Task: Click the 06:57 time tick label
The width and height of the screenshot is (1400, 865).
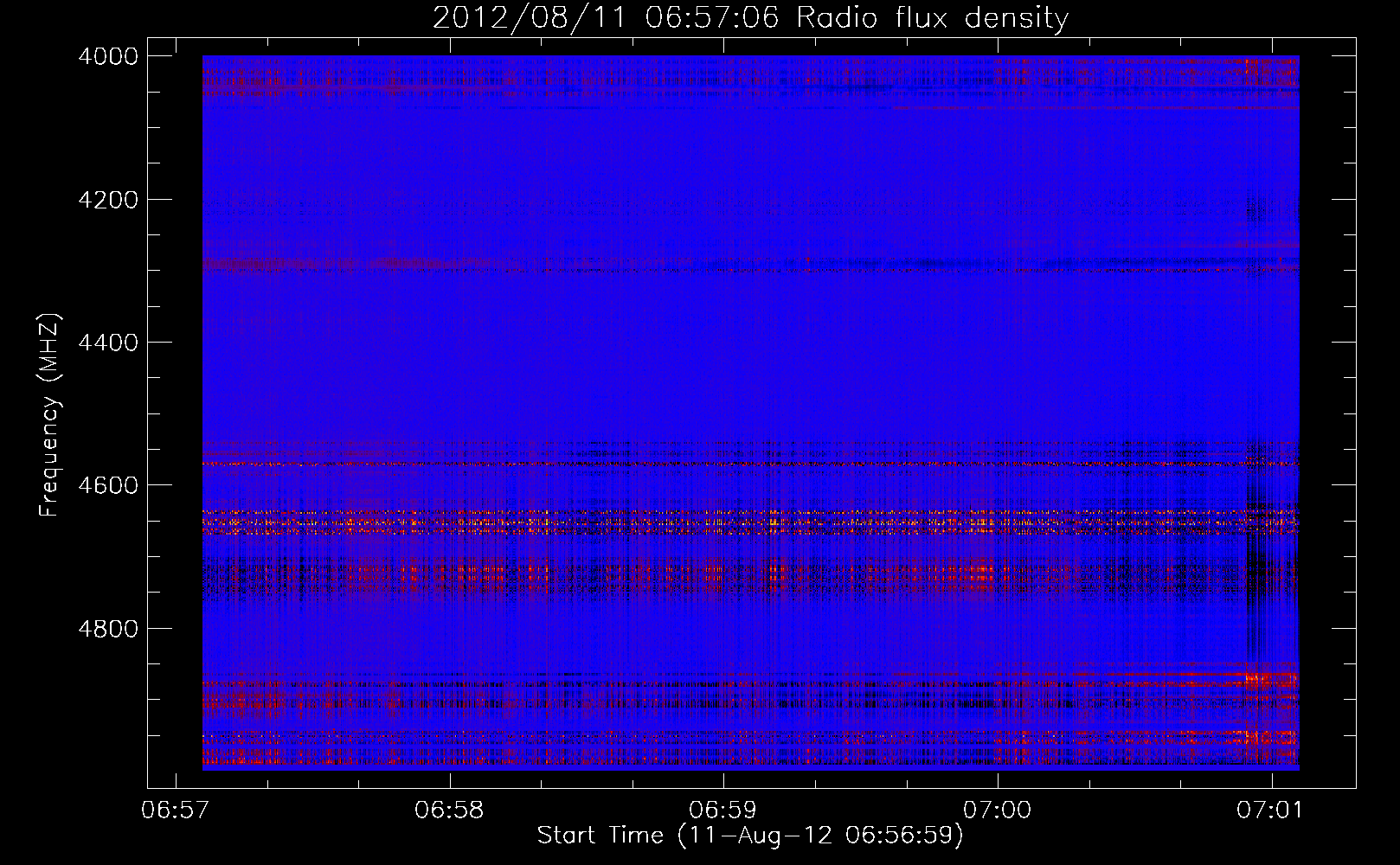Action: coord(176,810)
